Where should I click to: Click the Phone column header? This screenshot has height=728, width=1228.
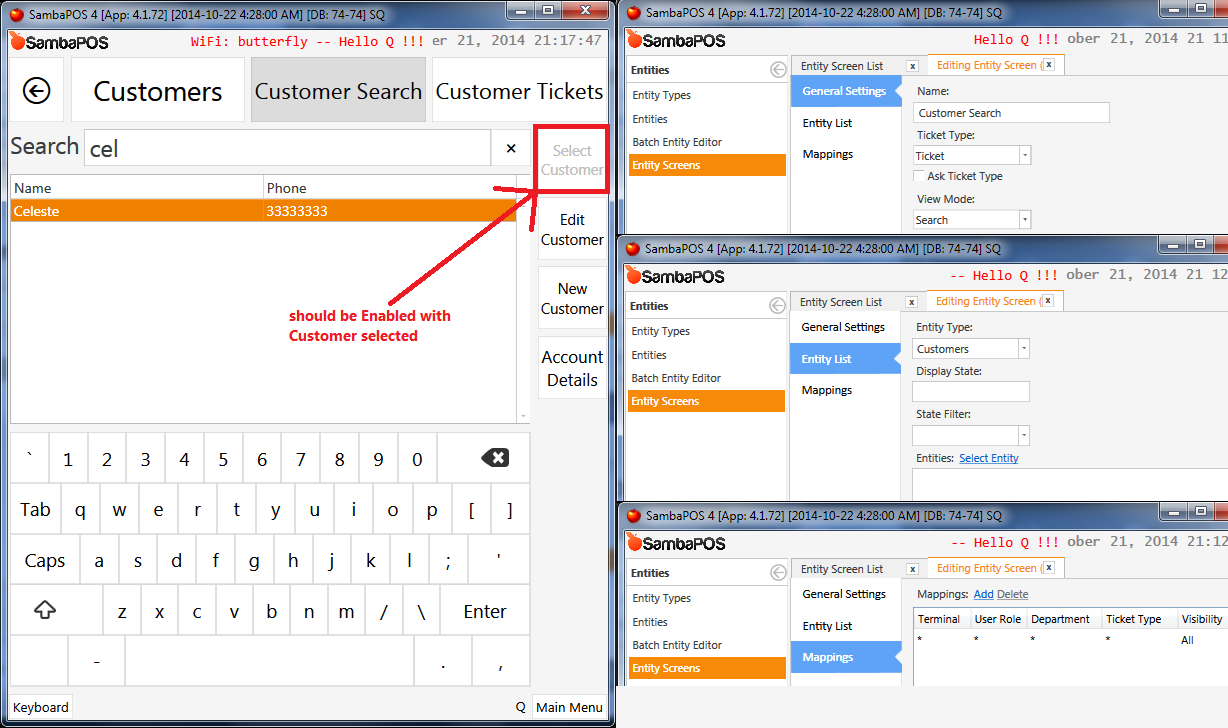pyautogui.click(x=390, y=188)
